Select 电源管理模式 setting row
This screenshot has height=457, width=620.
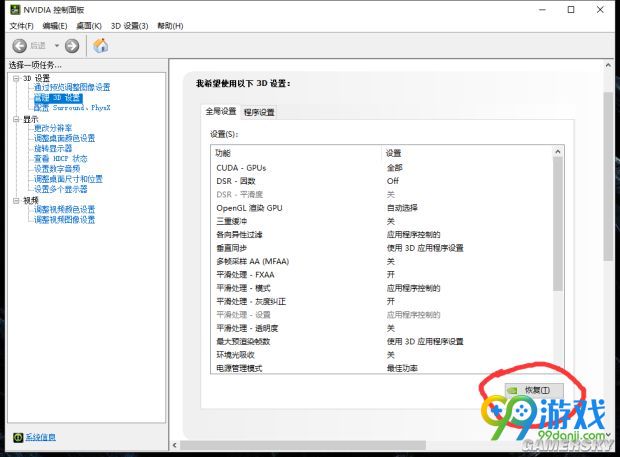[382, 368]
